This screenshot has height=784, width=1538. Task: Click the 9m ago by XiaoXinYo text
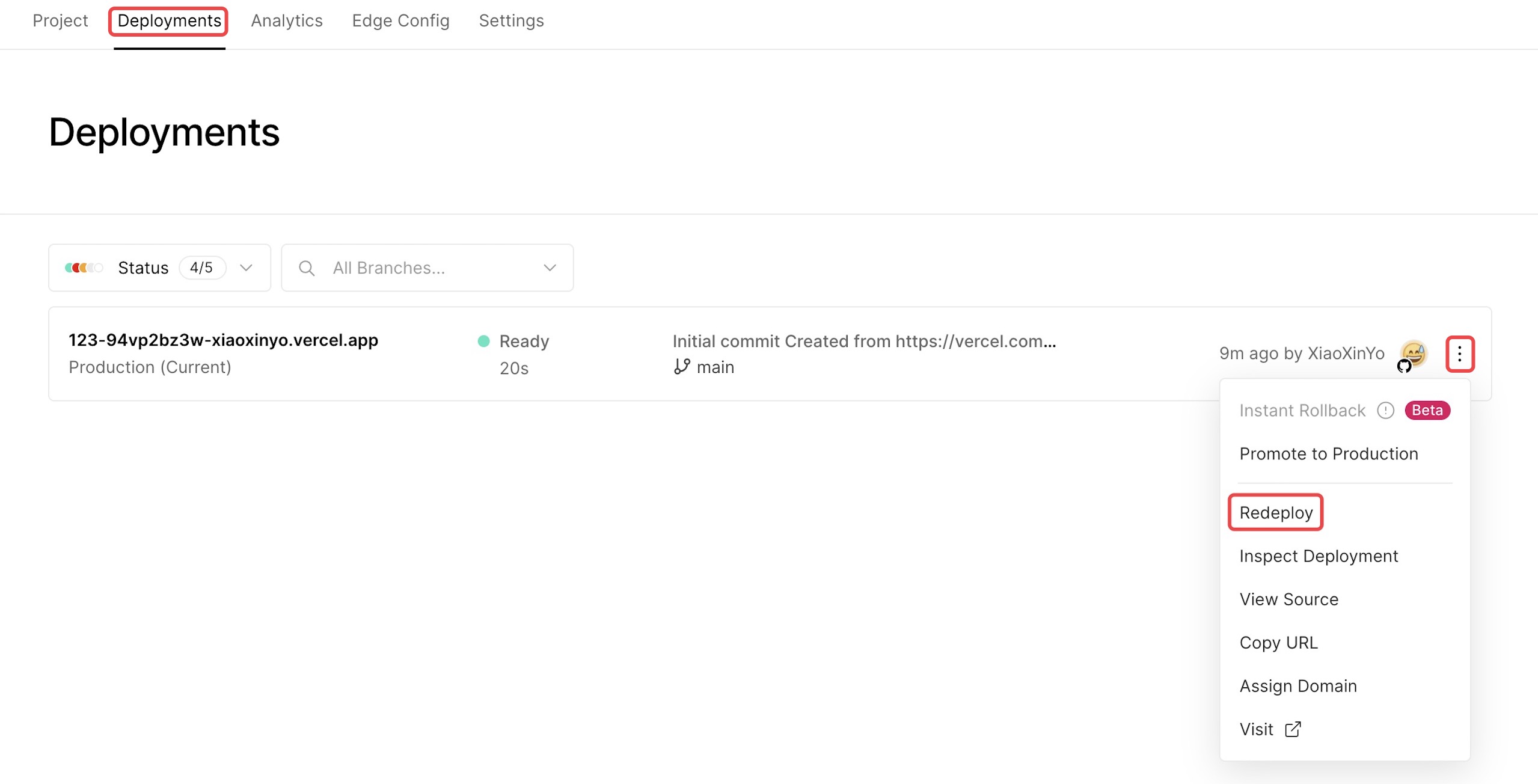(1302, 353)
